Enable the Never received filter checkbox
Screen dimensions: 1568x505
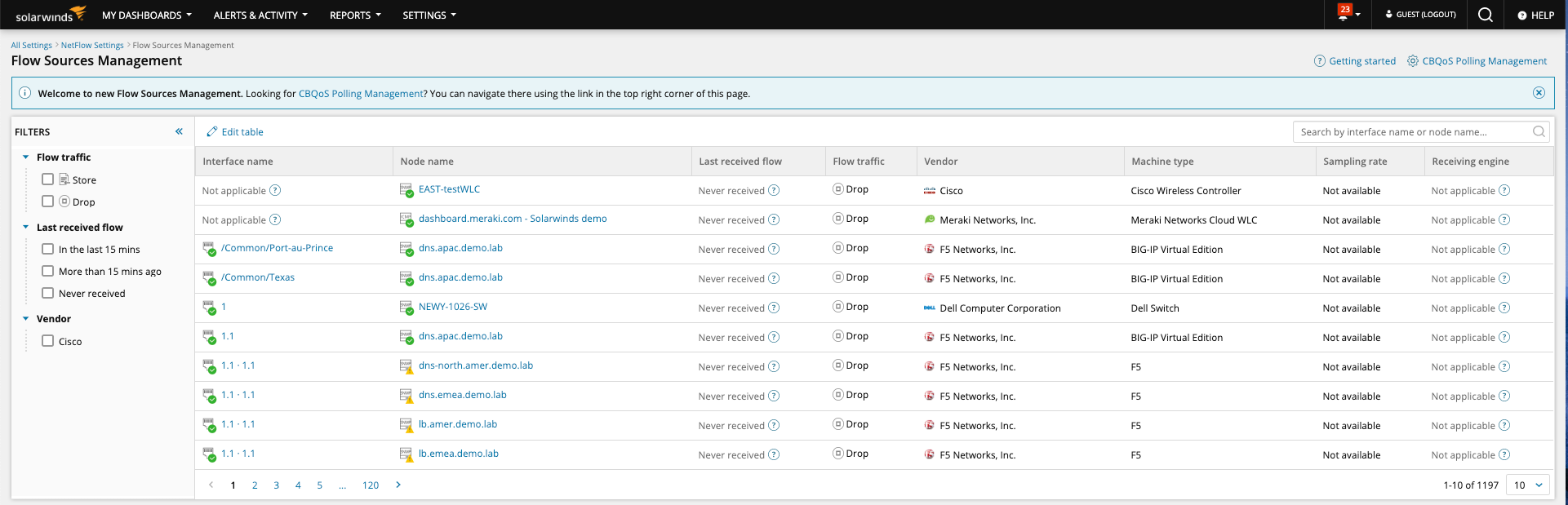click(x=48, y=293)
